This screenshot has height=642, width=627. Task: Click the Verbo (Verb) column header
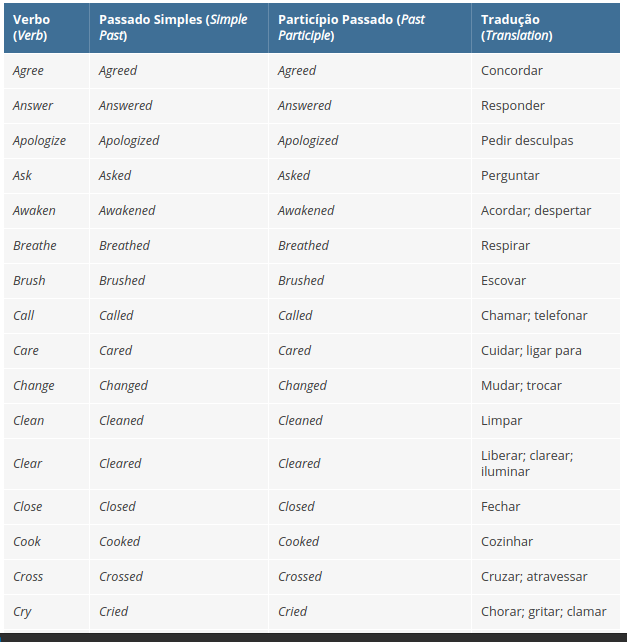click(x=29, y=27)
